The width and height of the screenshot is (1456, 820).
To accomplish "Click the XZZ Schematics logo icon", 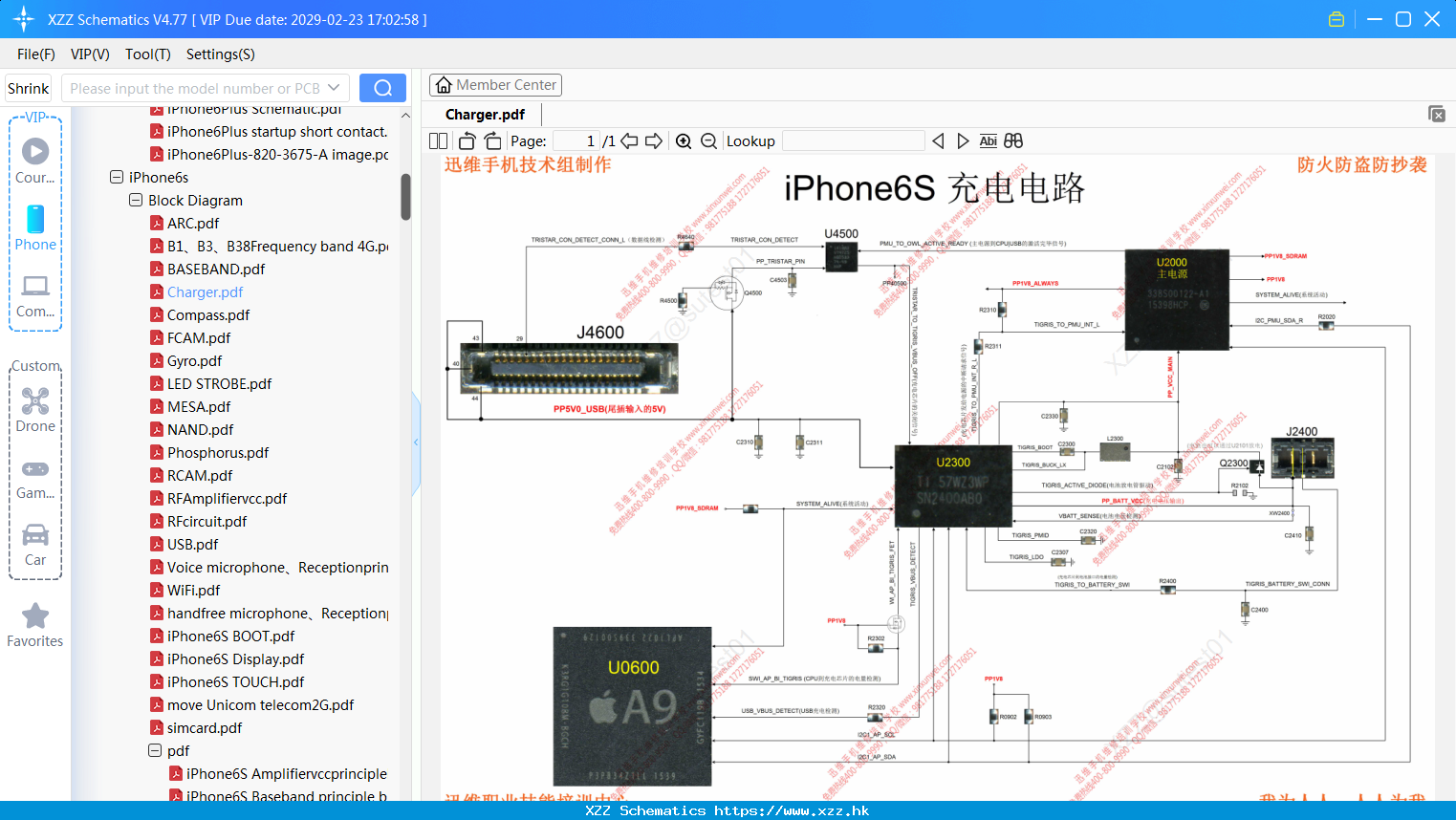I will (x=24, y=19).
